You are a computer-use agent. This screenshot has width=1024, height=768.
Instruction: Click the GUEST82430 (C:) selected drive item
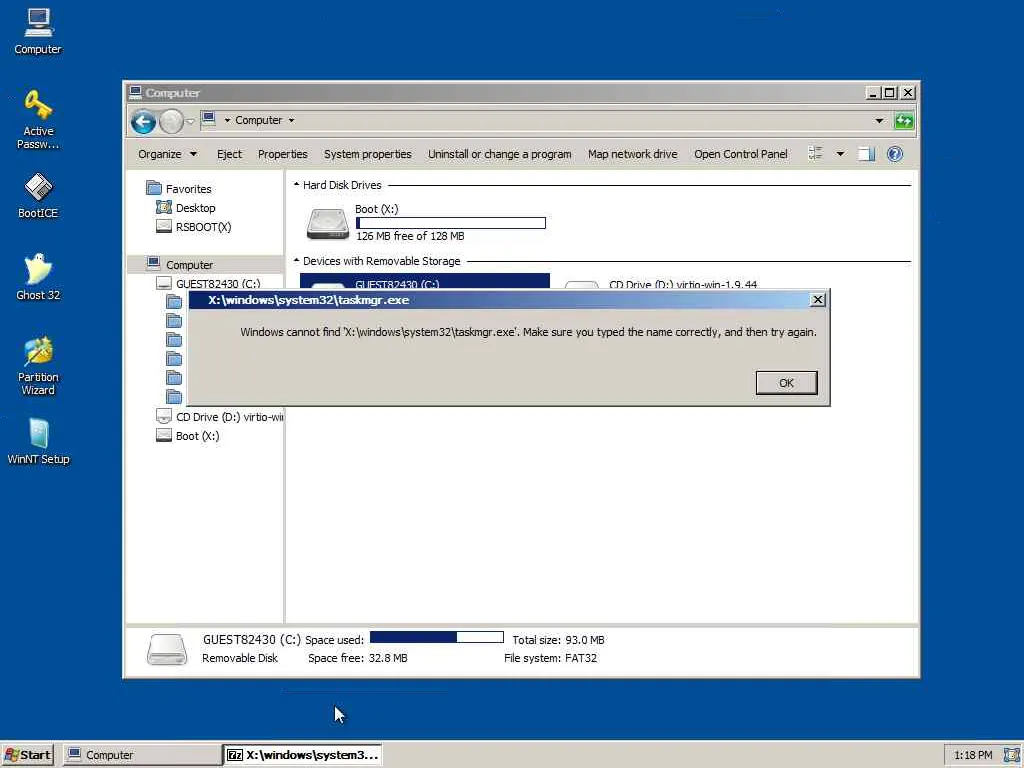(x=424, y=281)
